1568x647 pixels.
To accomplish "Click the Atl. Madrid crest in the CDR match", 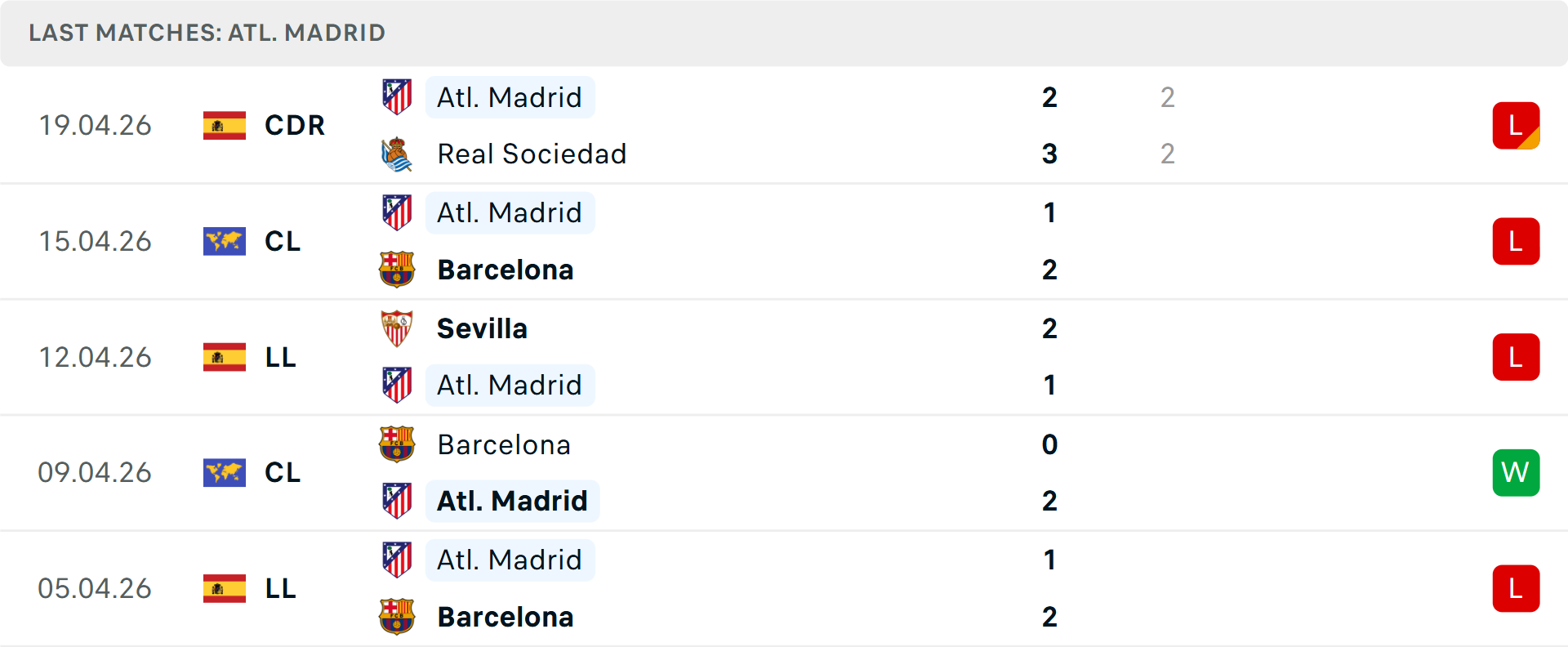I will (398, 96).
